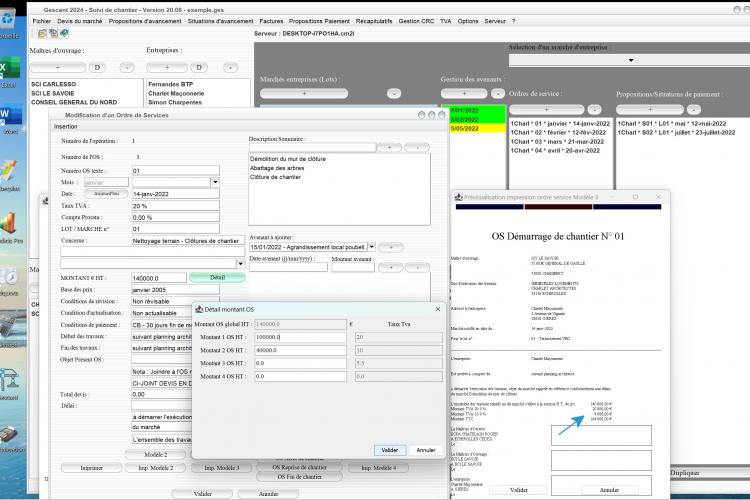Image resolution: width=750 pixels, height=500 pixels.
Task: Click the Montant 2 OS HT field
Action: 300,350
